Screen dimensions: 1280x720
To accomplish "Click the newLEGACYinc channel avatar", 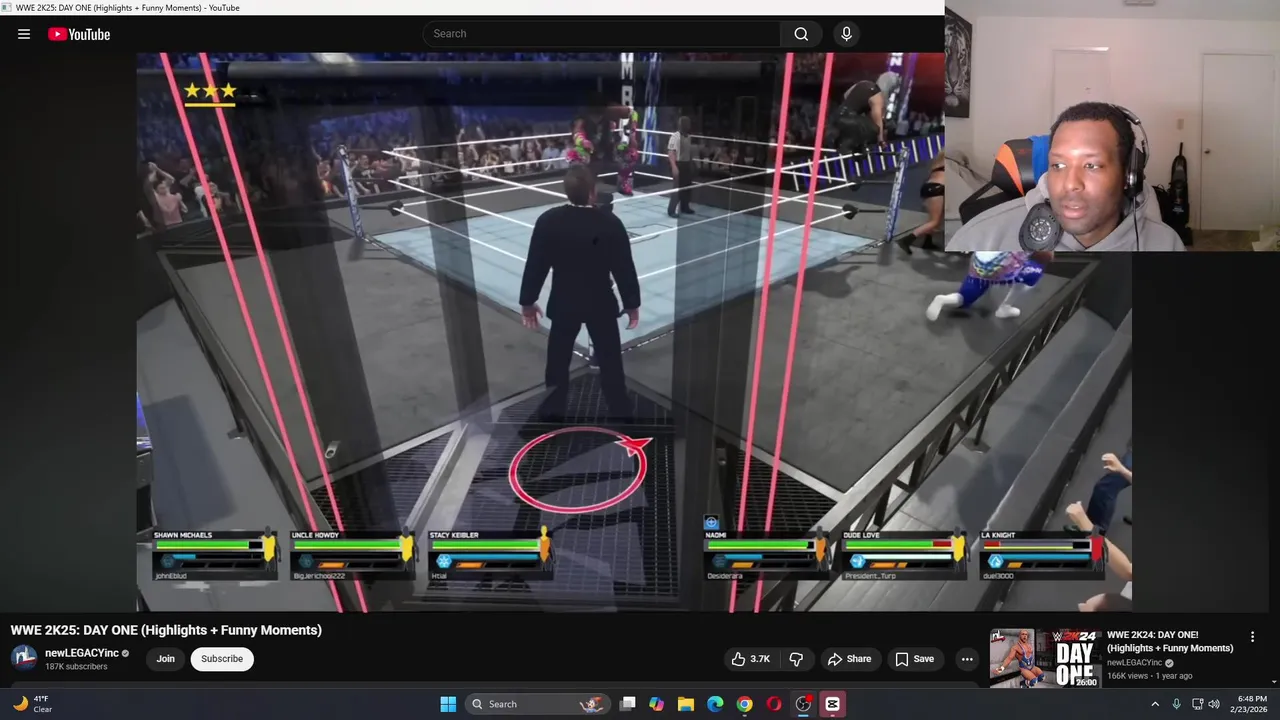I will [24, 658].
